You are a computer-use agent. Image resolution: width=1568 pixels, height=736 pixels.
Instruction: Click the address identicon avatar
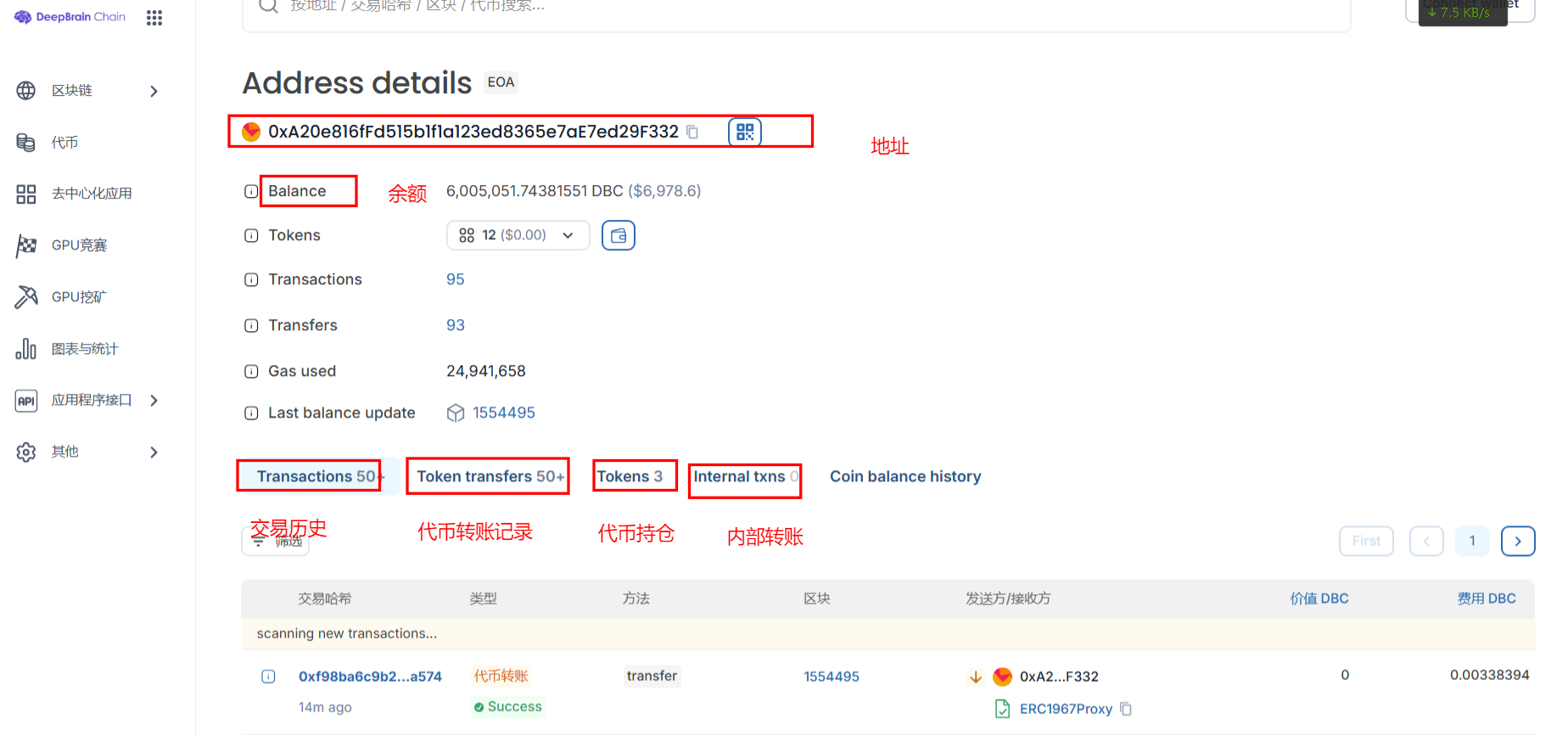click(251, 132)
